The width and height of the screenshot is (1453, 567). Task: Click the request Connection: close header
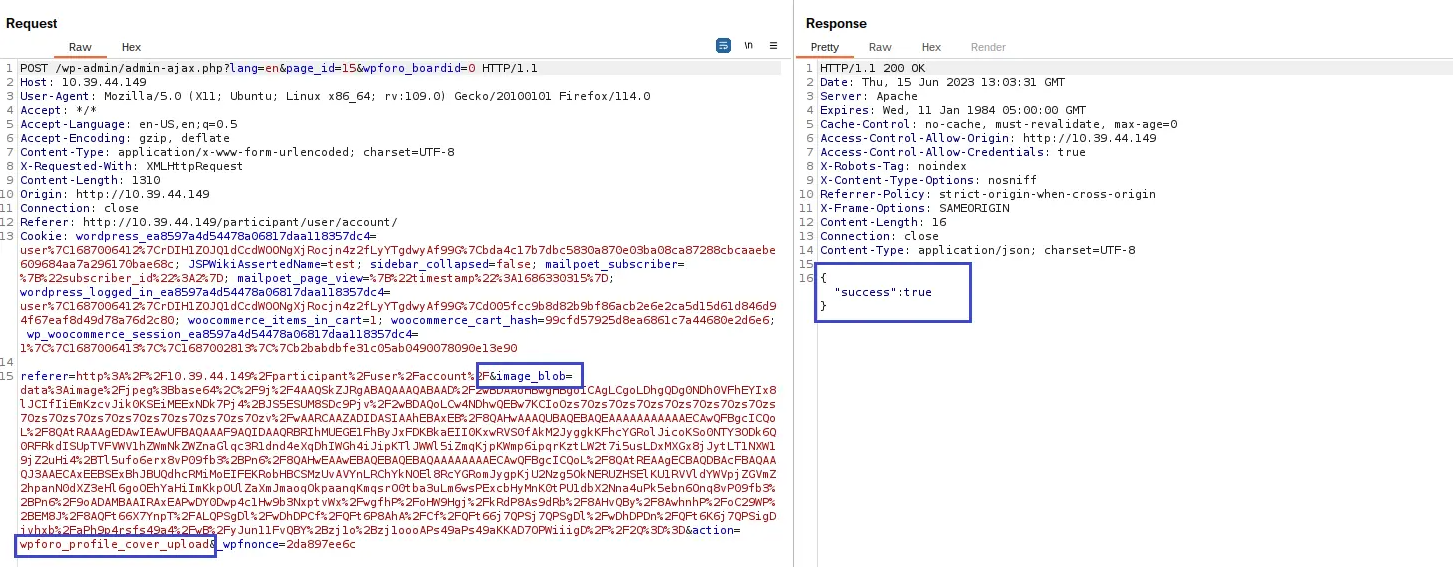tap(79, 208)
